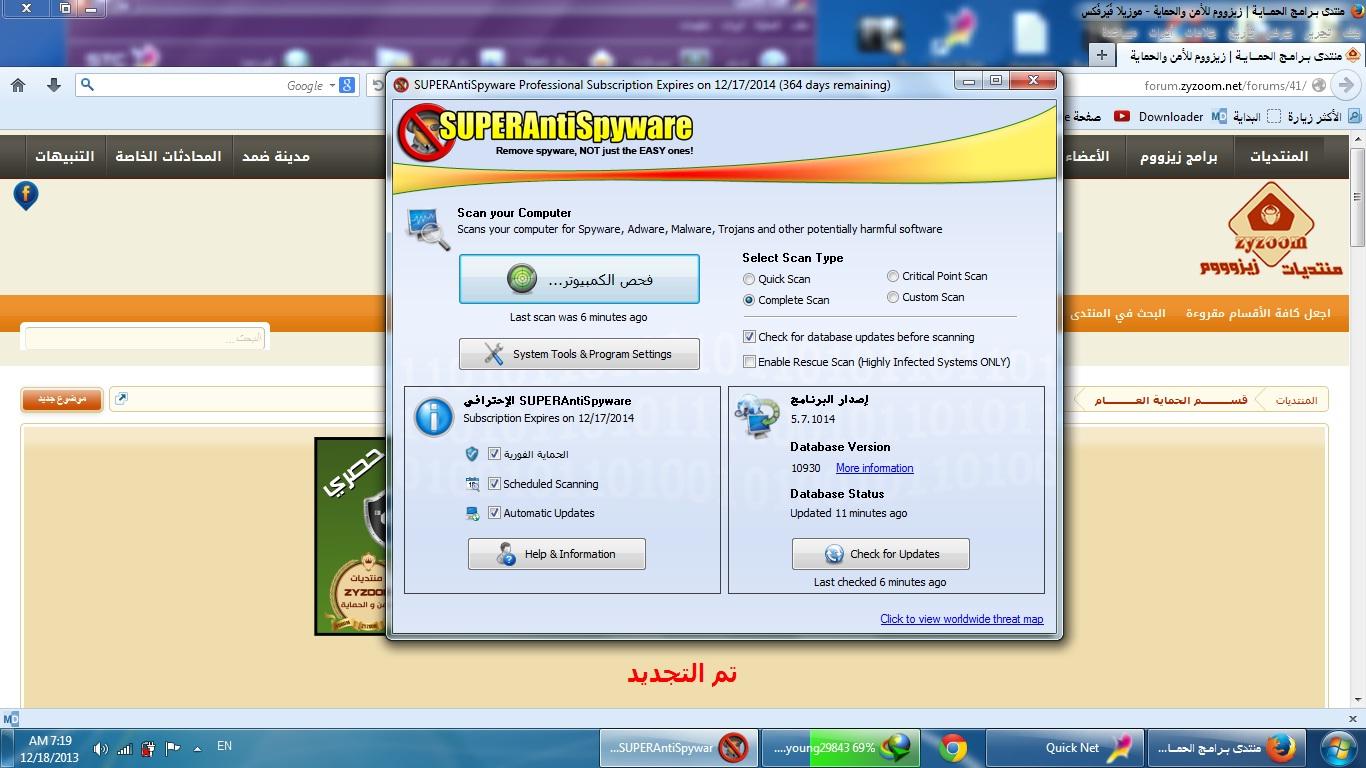Open Firefox downloads arrow icon
The image size is (1366, 768).
pos(54,85)
